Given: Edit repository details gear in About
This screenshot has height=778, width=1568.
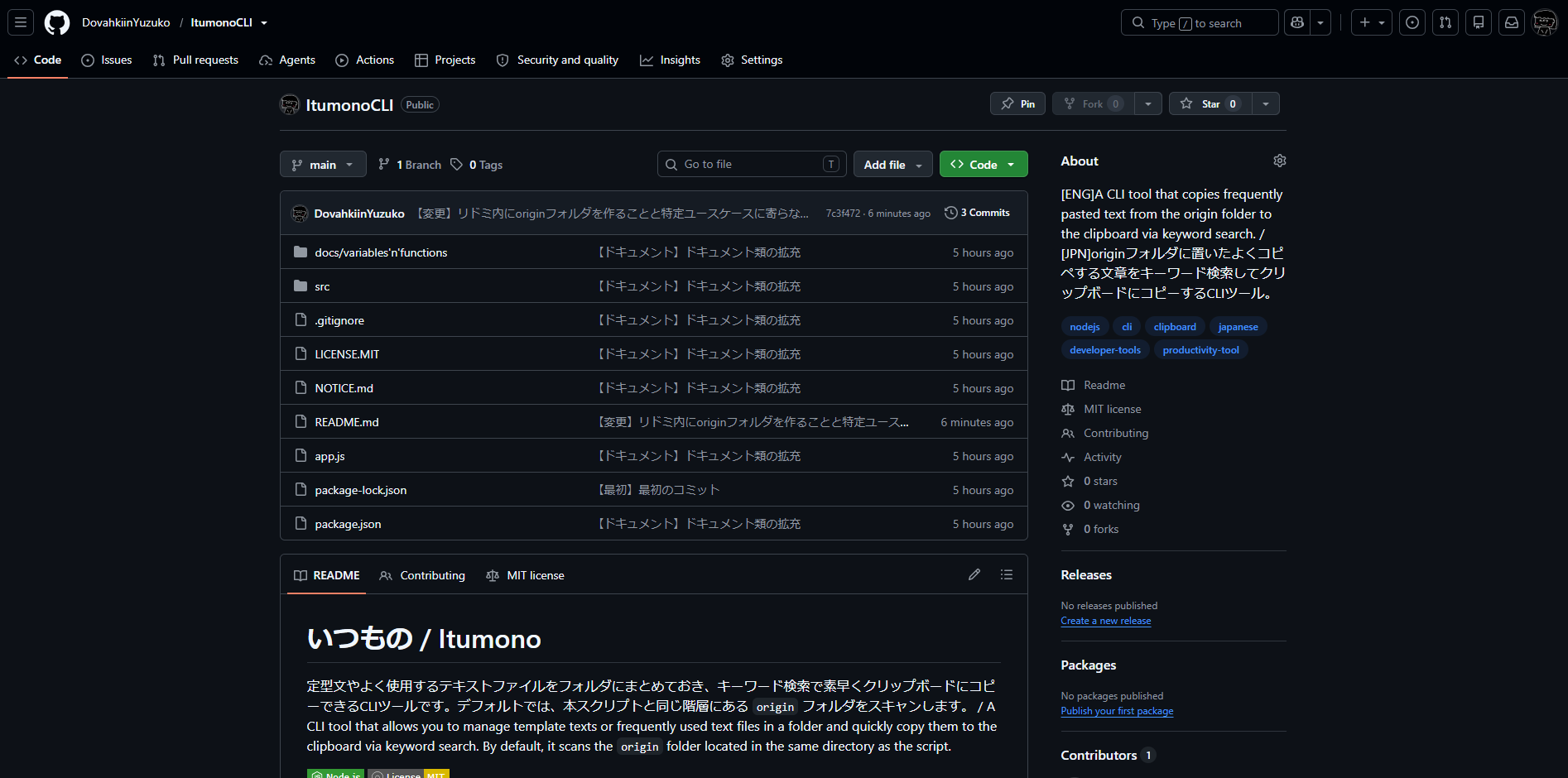Looking at the screenshot, I should [x=1280, y=161].
